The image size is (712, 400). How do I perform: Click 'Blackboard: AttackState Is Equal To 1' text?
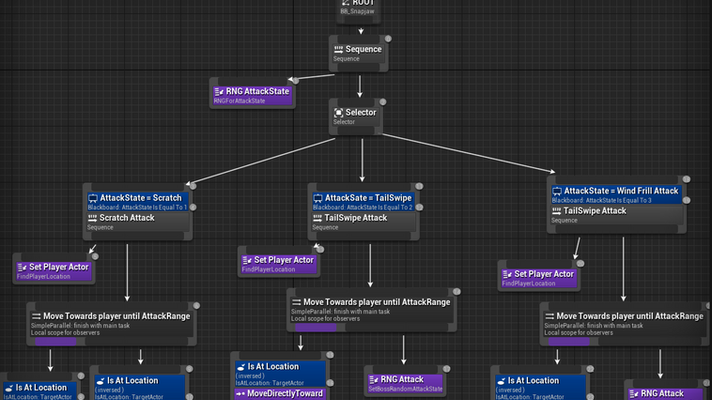tap(137, 207)
